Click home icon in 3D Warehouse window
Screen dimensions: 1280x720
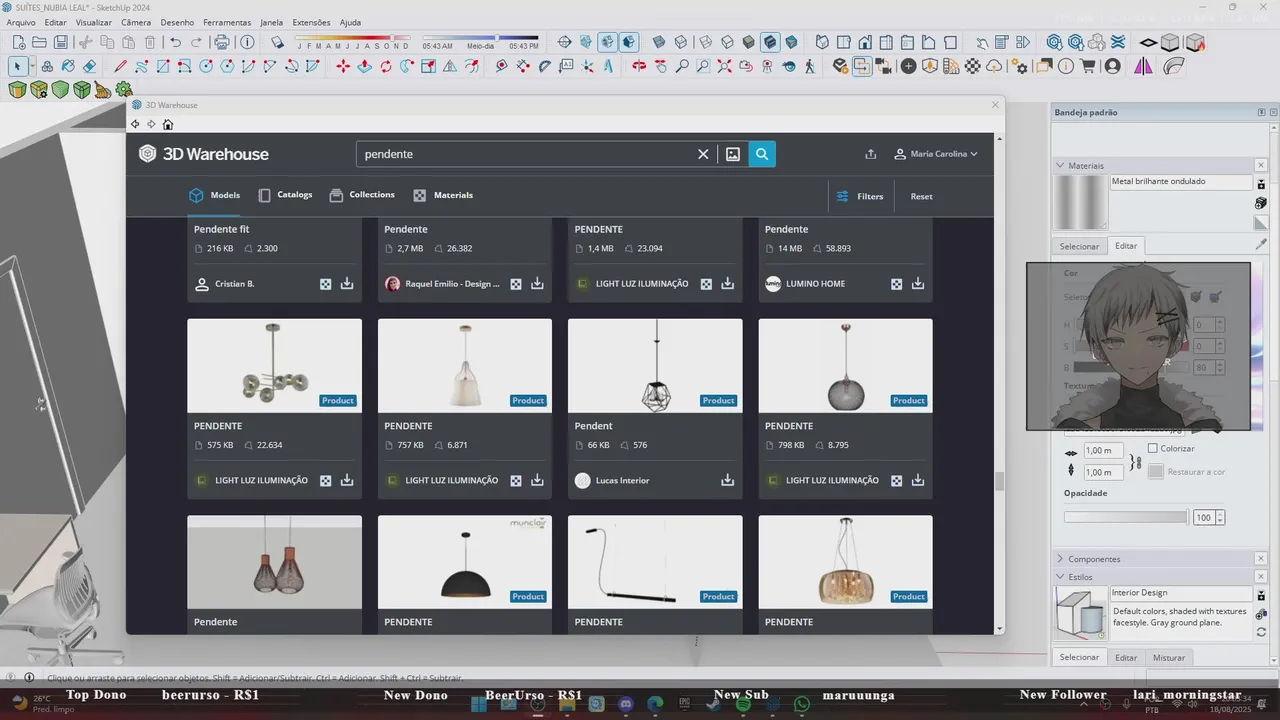[x=168, y=125]
